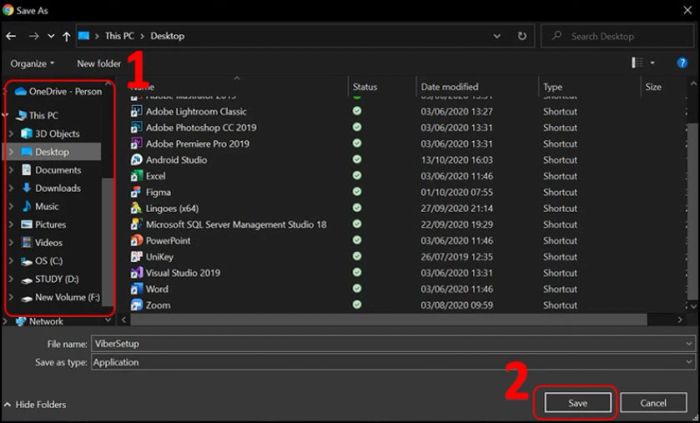Expand the Pictures tree node
Viewport: 700px width, 423px height.
[x=11, y=224]
